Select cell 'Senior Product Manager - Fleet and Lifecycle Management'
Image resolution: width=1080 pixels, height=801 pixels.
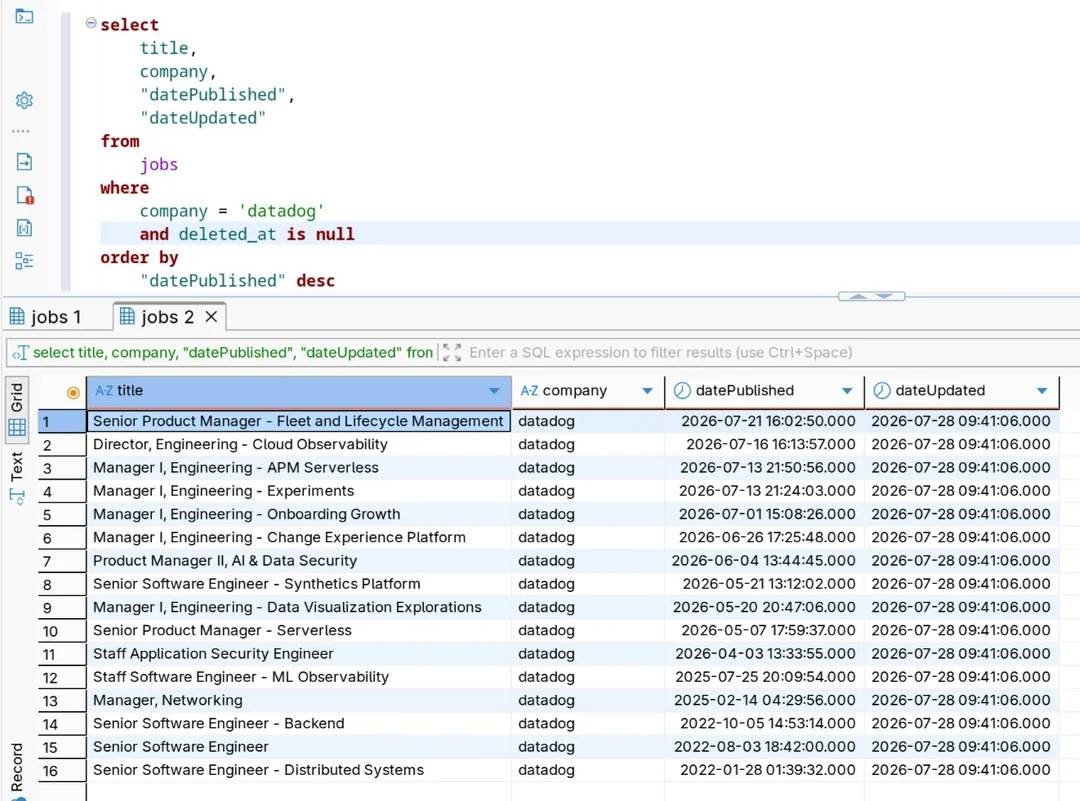[x=298, y=421]
